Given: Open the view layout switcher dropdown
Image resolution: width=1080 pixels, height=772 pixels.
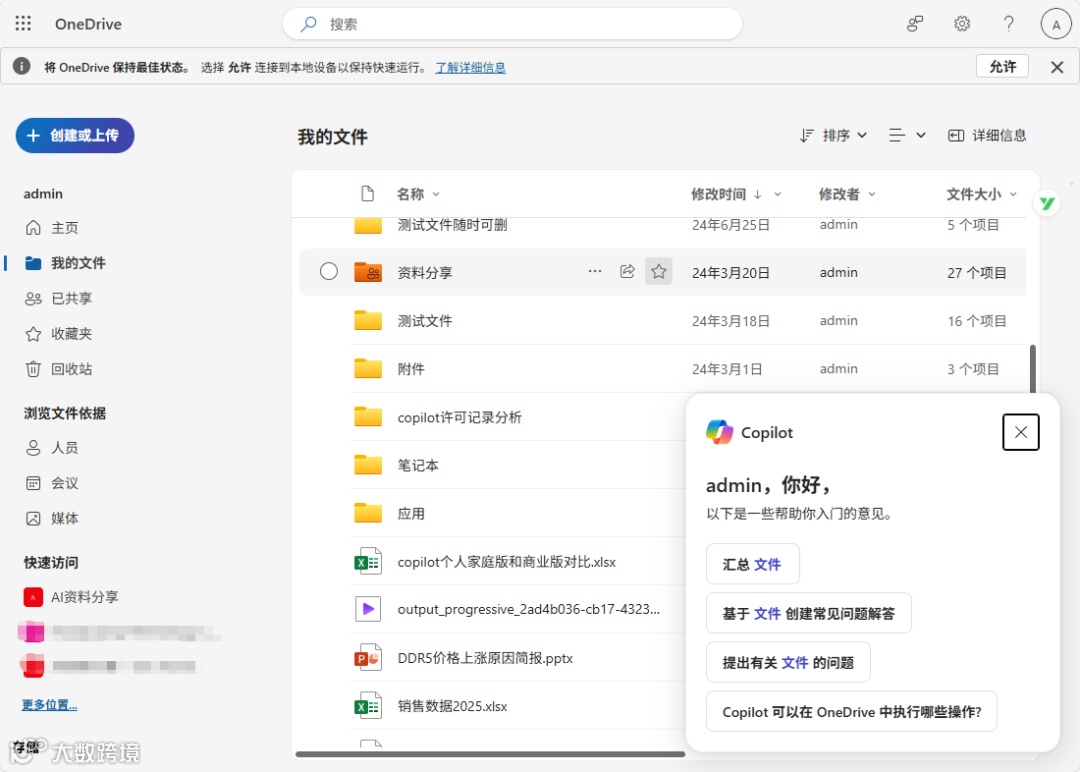Looking at the screenshot, I should pos(906,135).
